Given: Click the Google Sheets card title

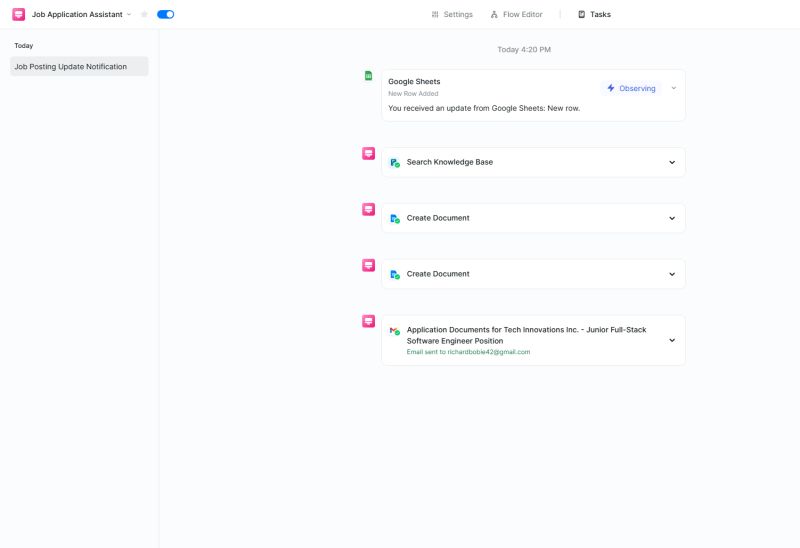Looking at the screenshot, I should pyautogui.click(x=414, y=82).
